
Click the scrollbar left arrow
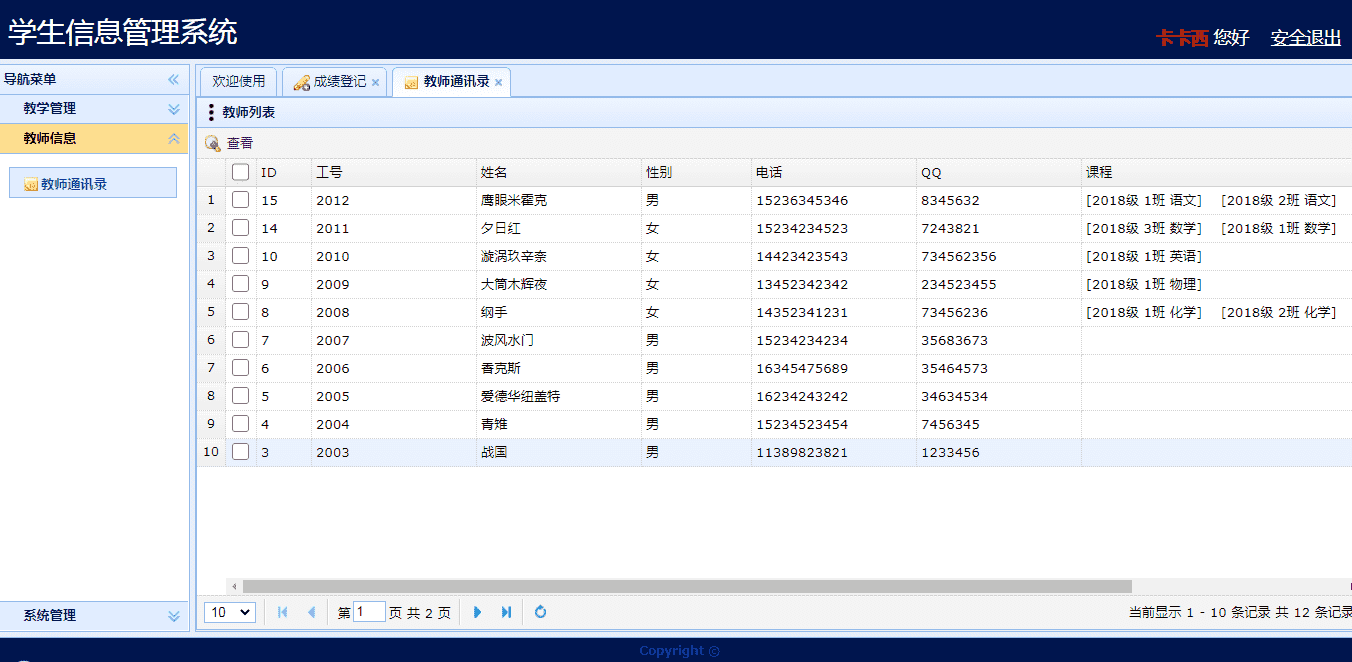235,587
